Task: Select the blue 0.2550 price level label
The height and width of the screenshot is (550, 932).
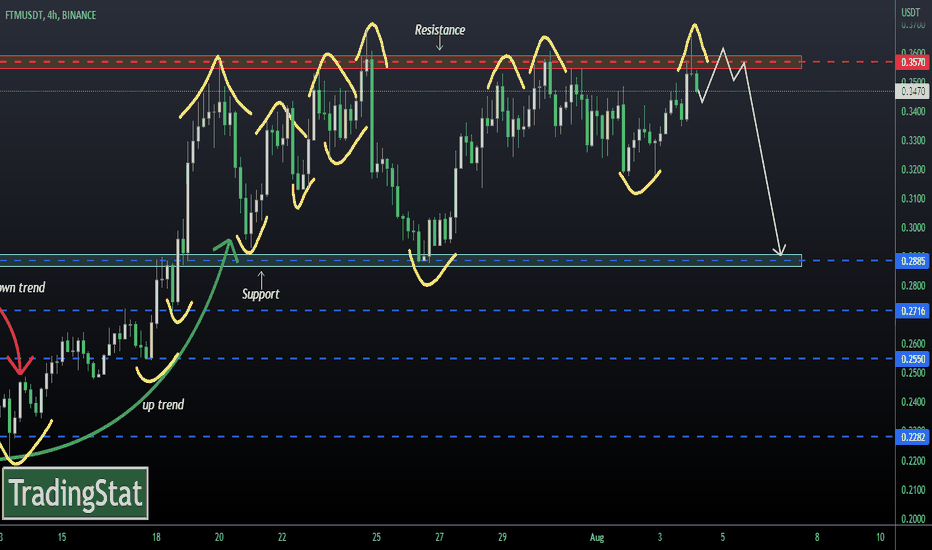Action: coord(912,359)
